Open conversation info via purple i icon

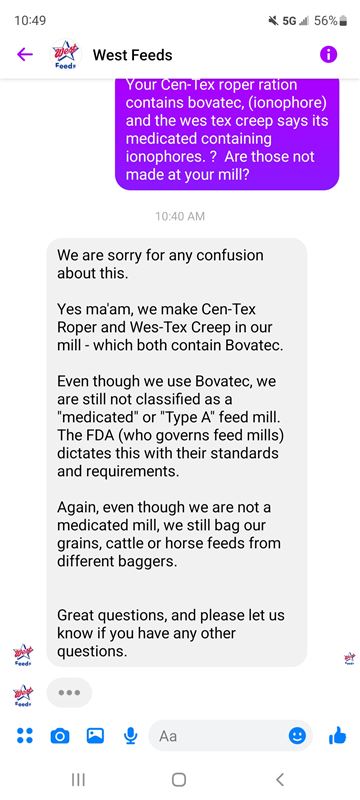tap(328, 55)
